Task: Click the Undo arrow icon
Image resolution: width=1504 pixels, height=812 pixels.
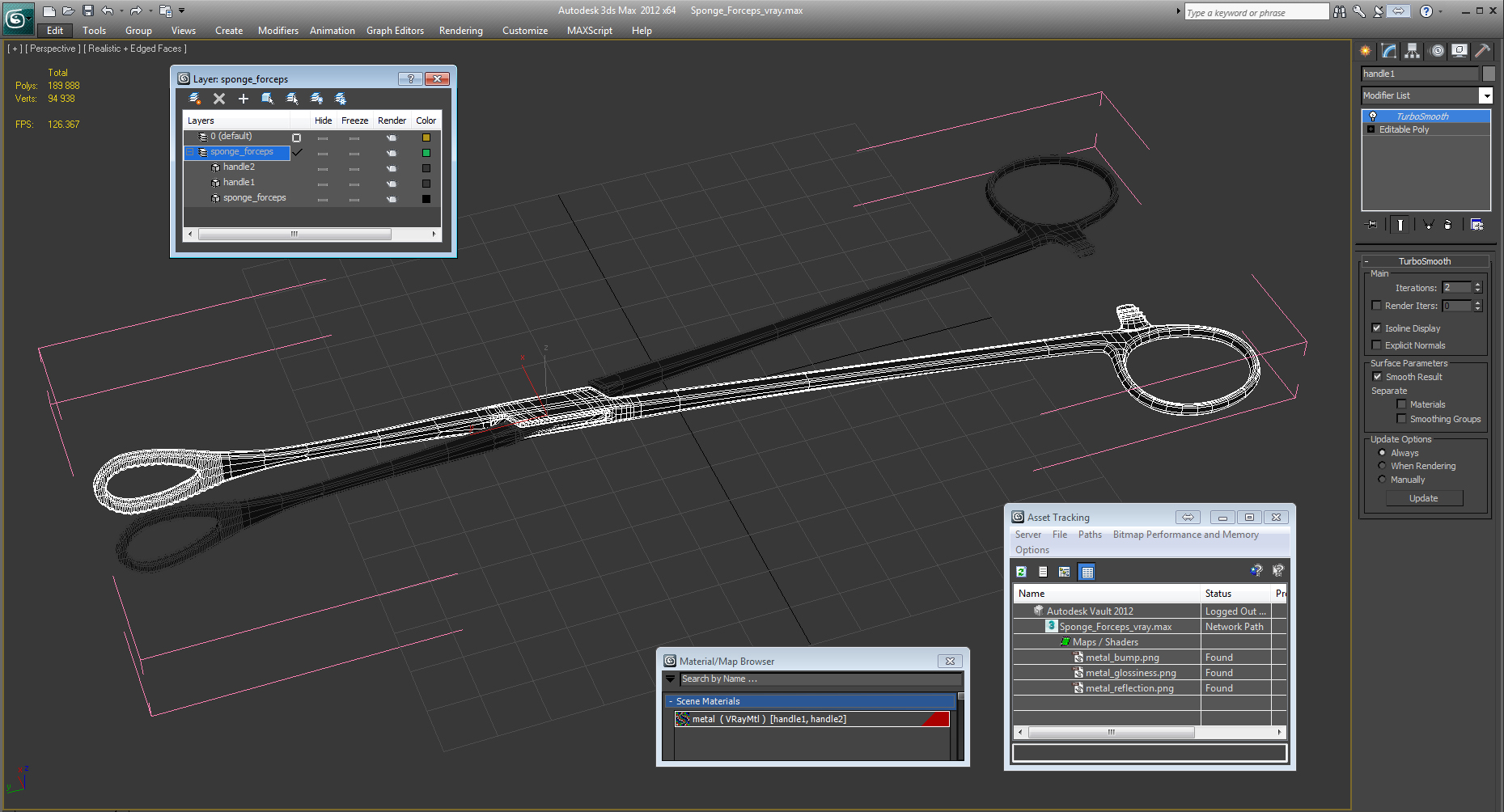Action: [x=107, y=11]
